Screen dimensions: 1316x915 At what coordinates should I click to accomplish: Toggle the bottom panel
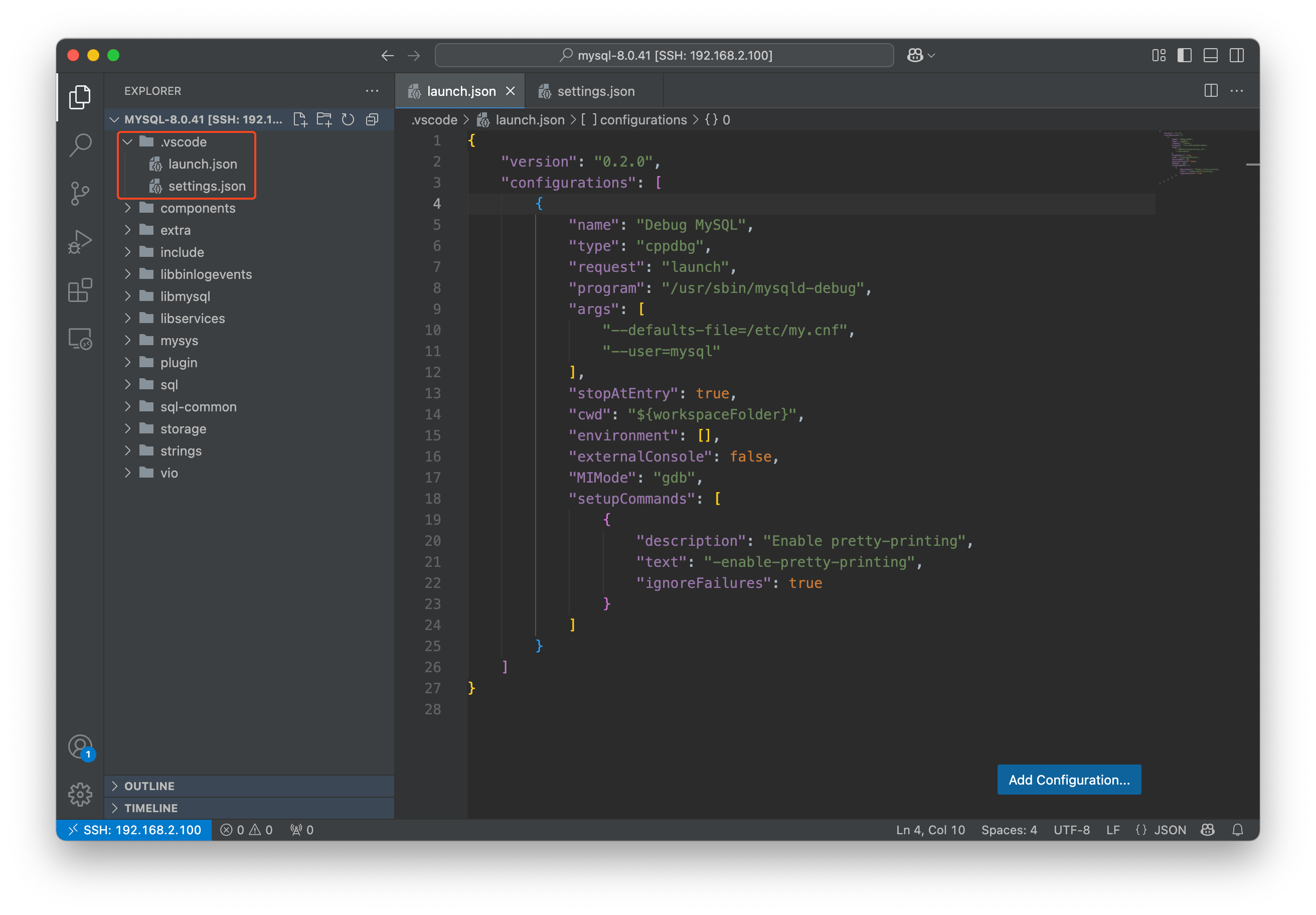[1211, 55]
